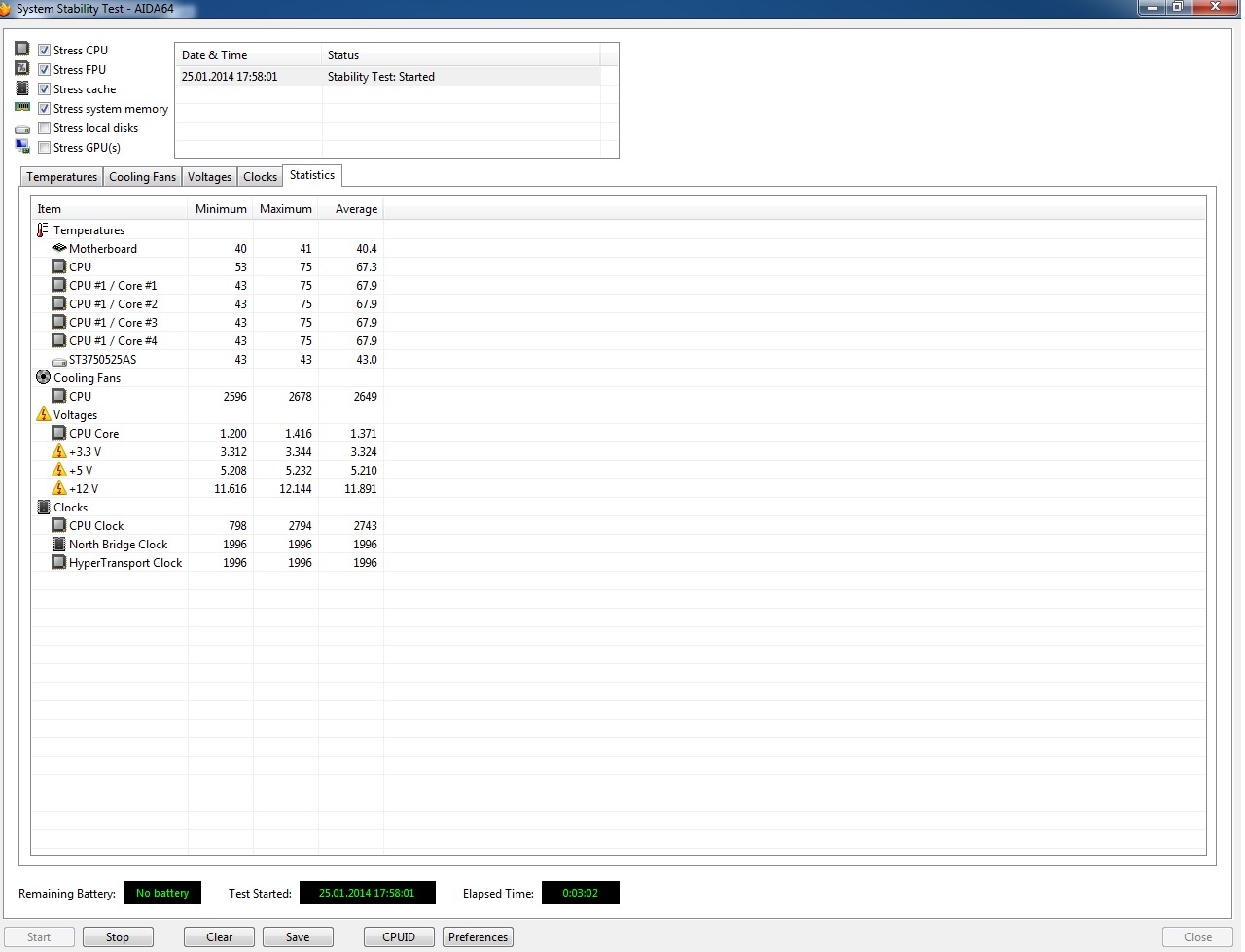Click the warning icon of the Voltages group
This screenshot has width=1245, height=952.
[43, 414]
